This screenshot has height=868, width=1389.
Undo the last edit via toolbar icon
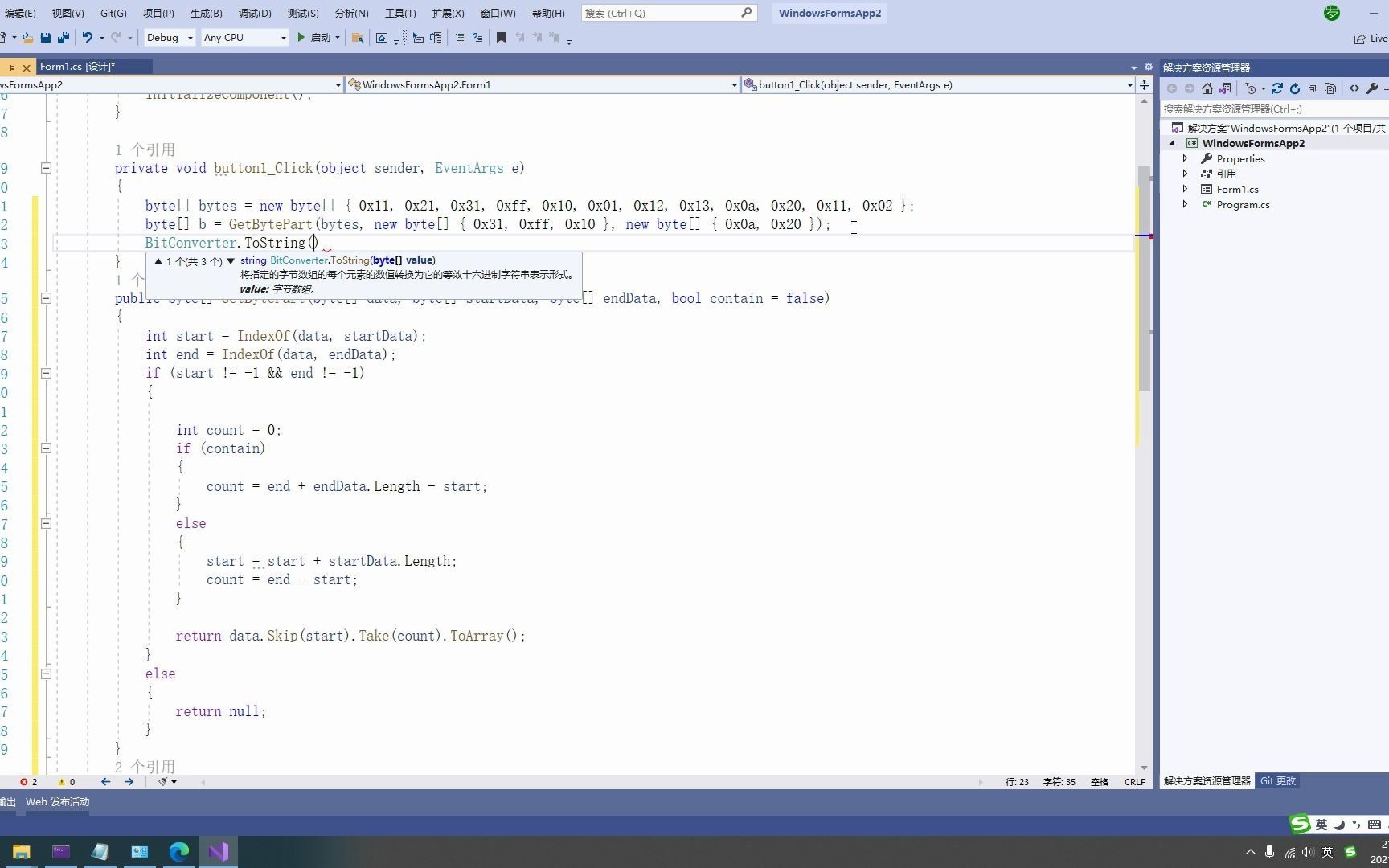pyautogui.click(x=87, y=38)
